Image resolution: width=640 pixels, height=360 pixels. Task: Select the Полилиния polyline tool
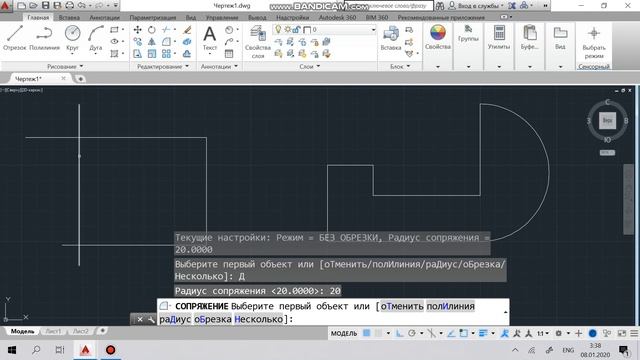(x=44, y=38)
